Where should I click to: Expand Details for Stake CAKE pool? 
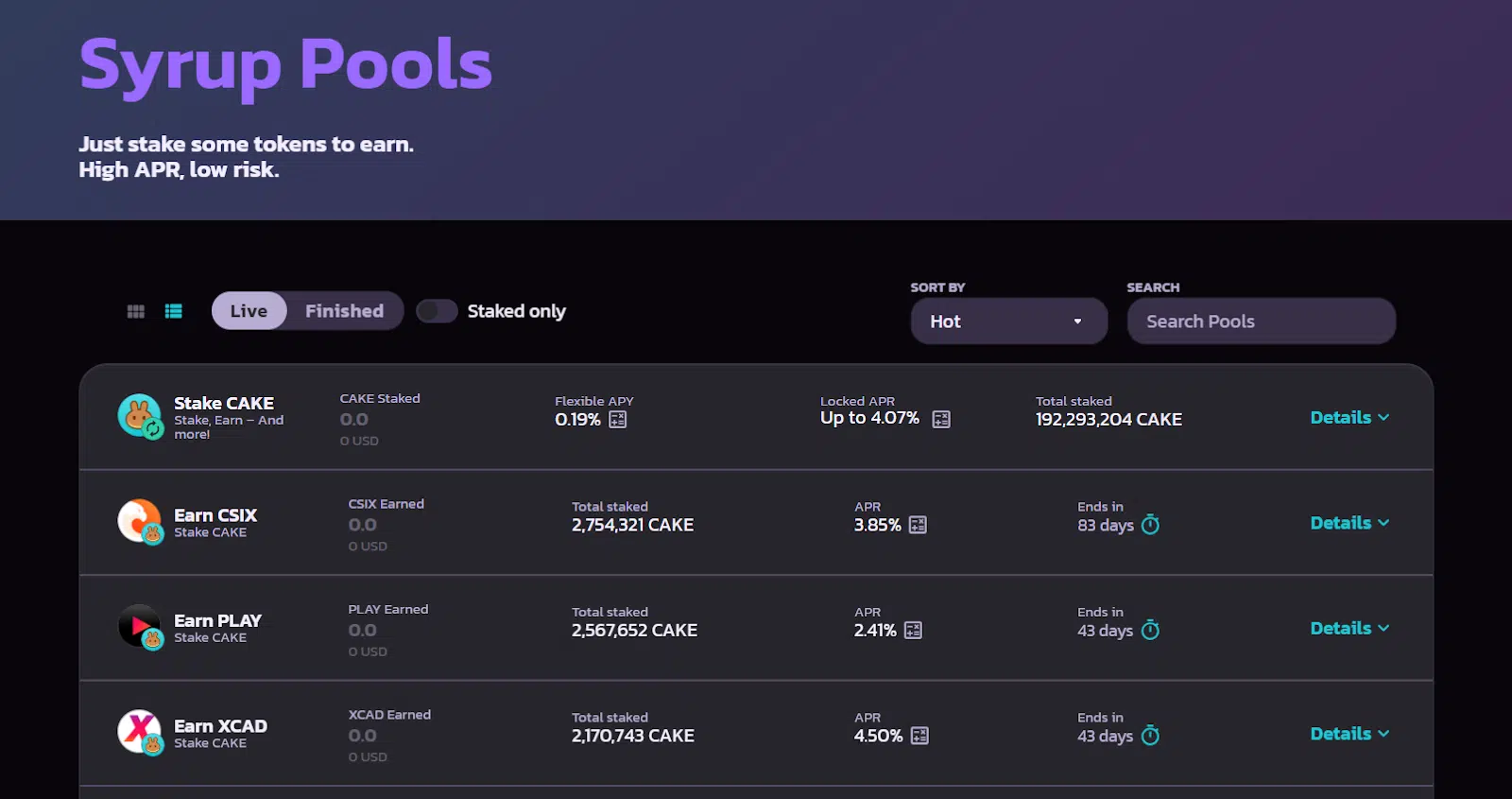pyautogui.click(x=1349, y=417)
